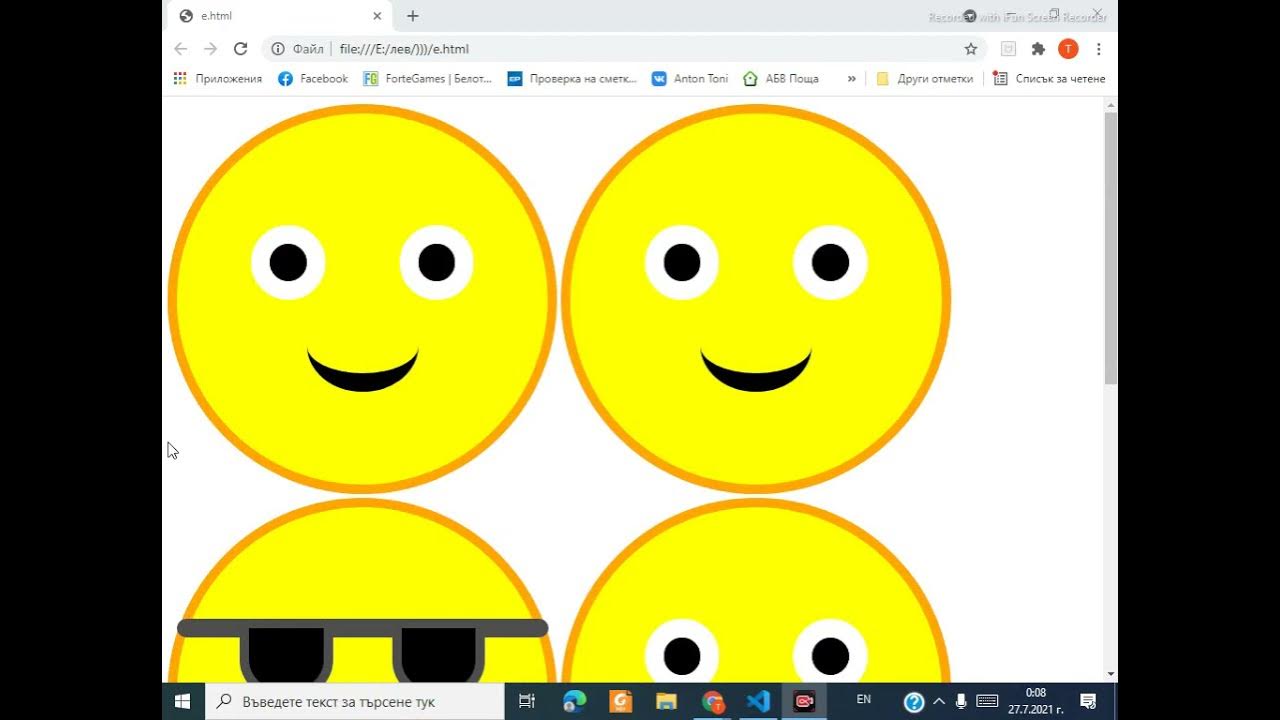The image size is (1280, 720).
Task: Open the АБВ Поща bookmark
Action: tap(781, 78)
